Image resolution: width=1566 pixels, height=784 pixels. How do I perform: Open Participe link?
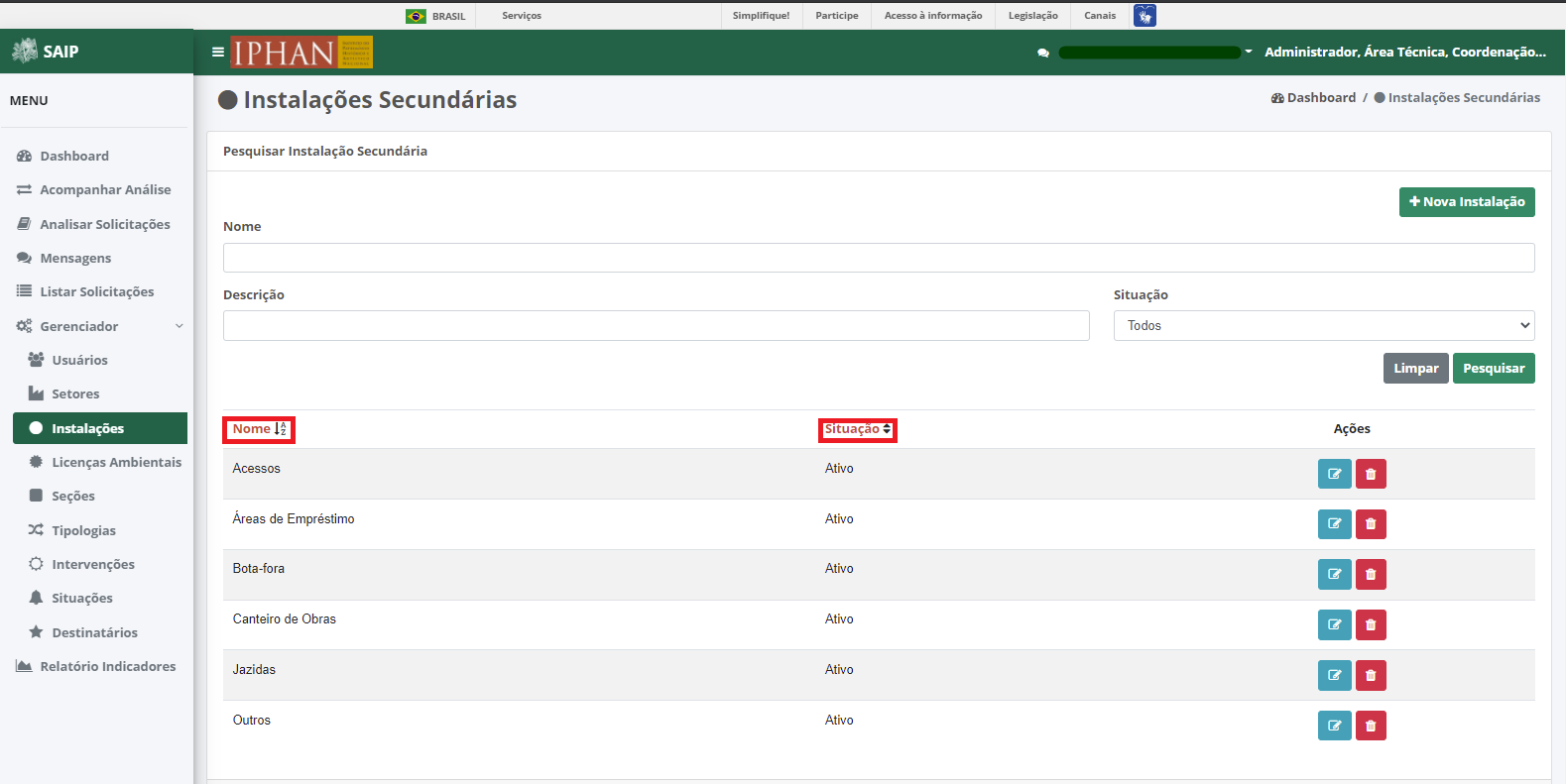[837, 16]
